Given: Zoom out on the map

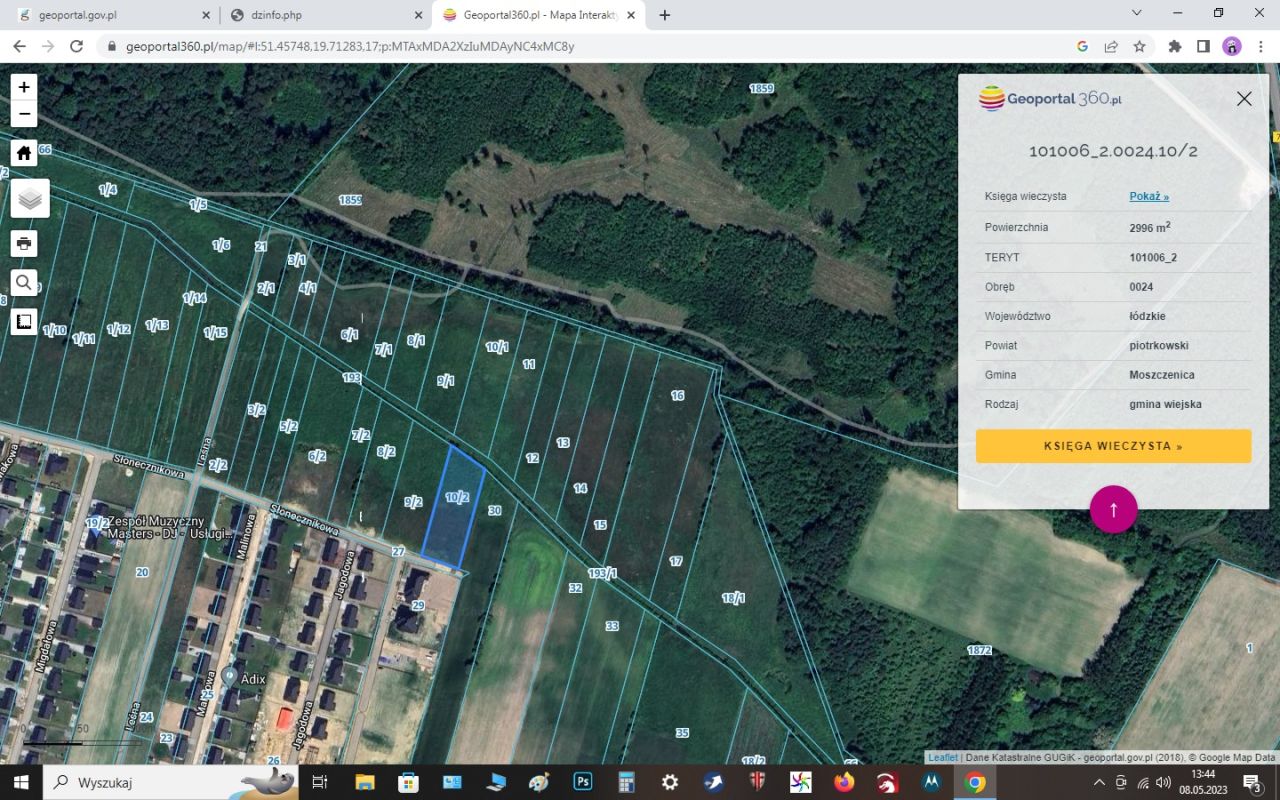Looking at the screenshot, I should click(x=23, y=113).
